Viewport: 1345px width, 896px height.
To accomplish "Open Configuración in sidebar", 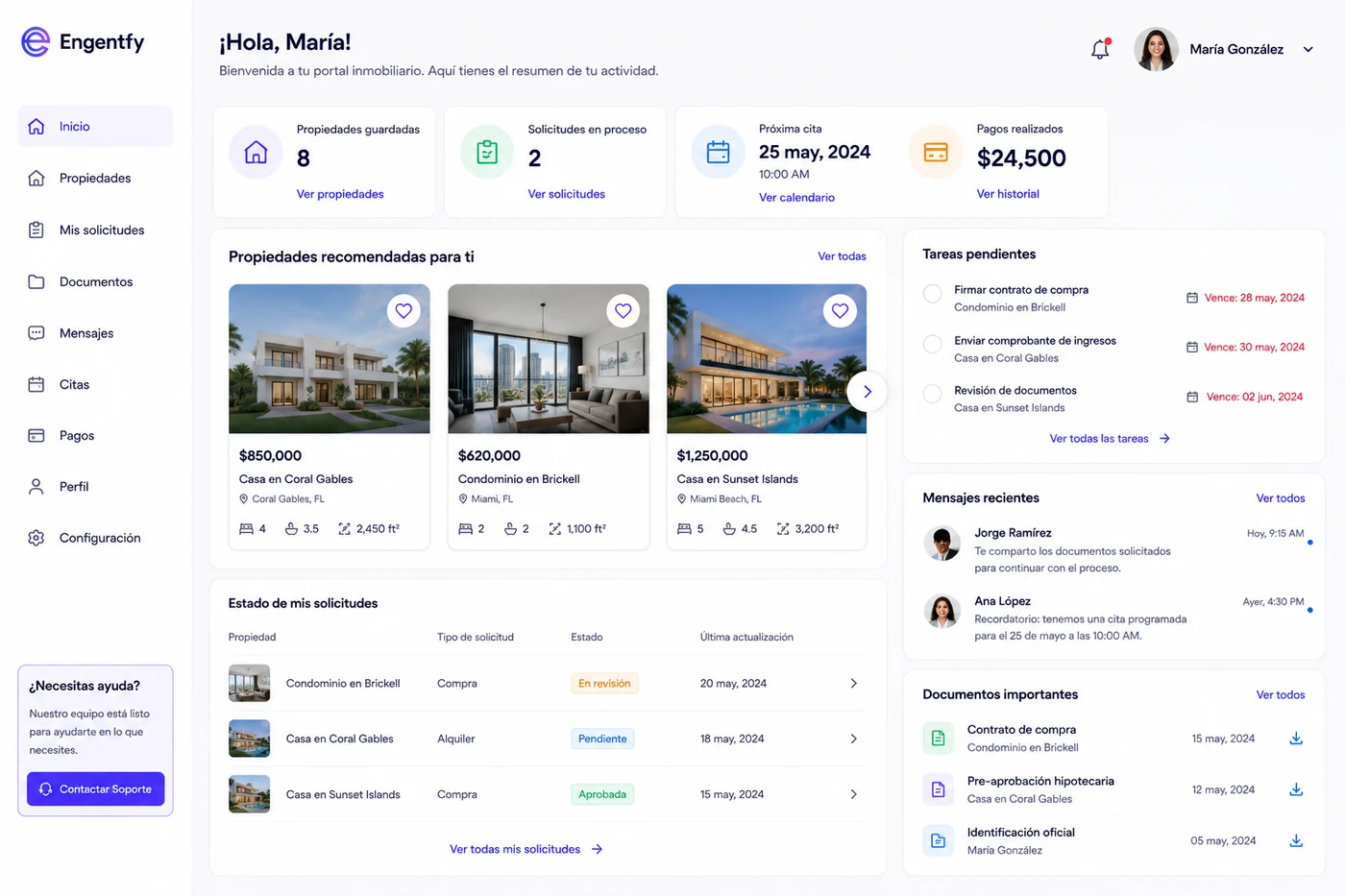I will coord(95,538).
